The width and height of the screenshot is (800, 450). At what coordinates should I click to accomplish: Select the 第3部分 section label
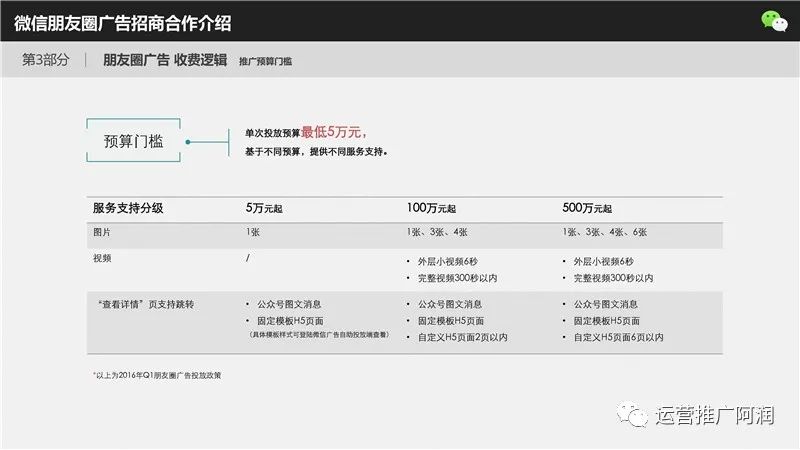click(45, 60)
